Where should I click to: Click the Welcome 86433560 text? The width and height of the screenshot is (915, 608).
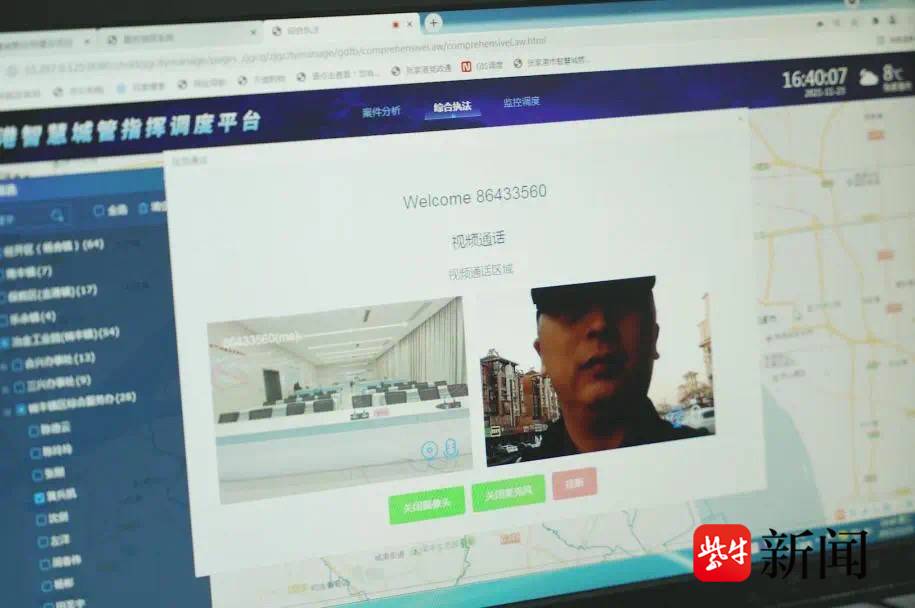474,196
